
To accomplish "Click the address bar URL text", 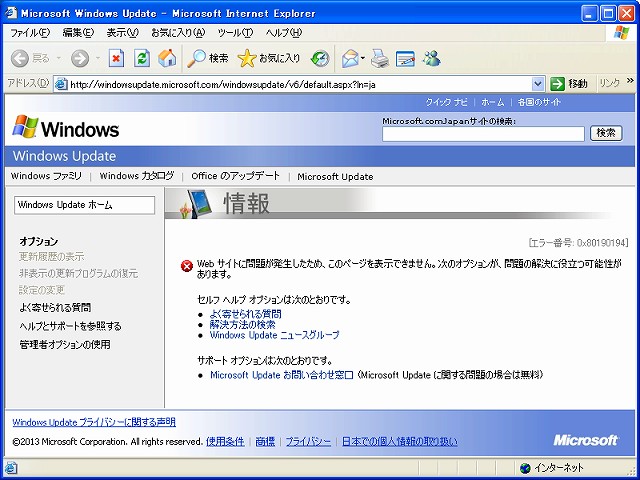I will [x=222, y=84].
